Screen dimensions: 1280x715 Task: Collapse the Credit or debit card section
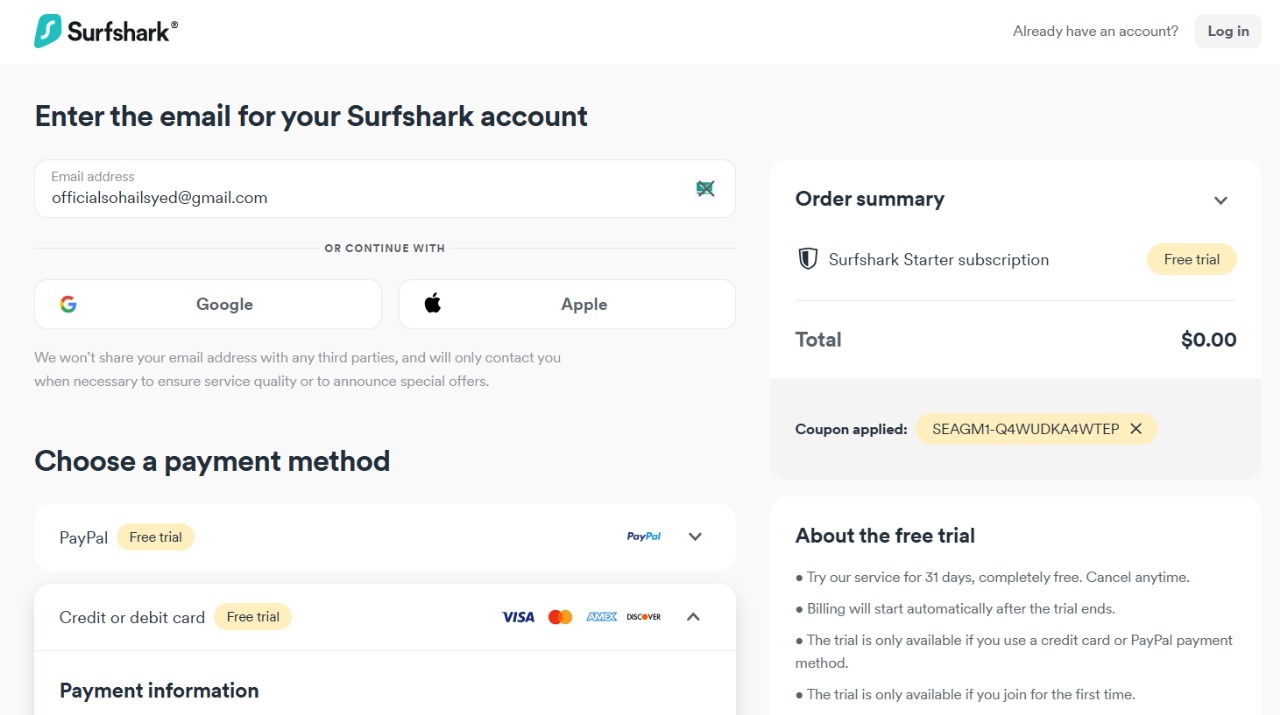point(693,616)
